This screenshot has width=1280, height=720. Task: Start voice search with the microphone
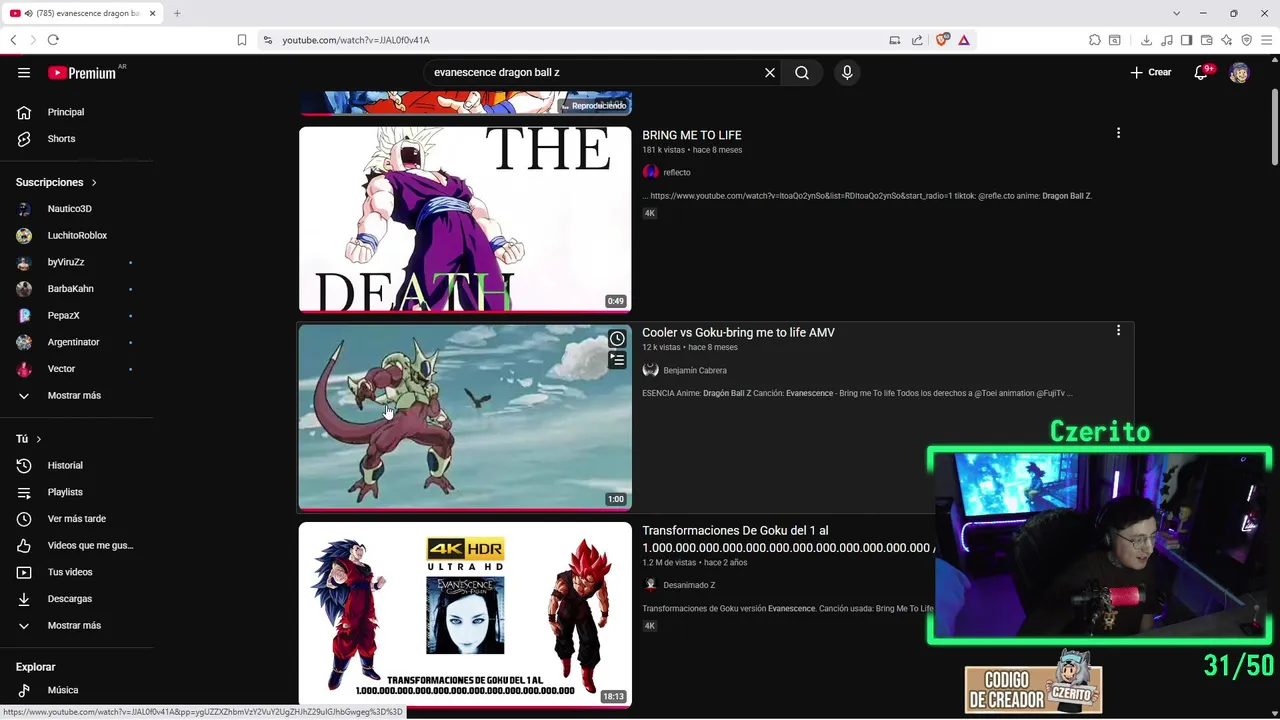847,72
